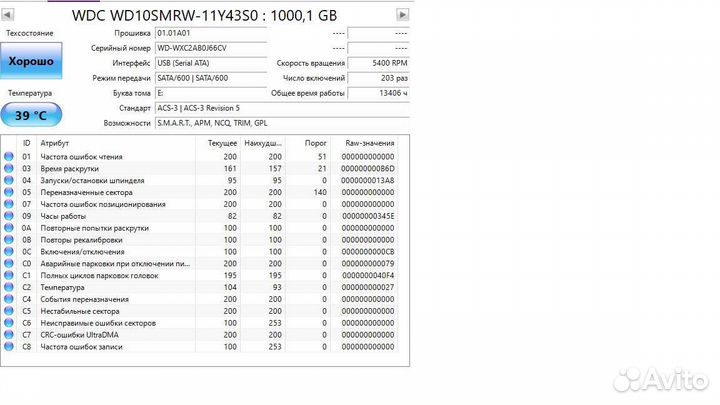This screenshot has height=405, width=720.
Task: Click status icon of attribute C6
Action: (x=9, y=323)
